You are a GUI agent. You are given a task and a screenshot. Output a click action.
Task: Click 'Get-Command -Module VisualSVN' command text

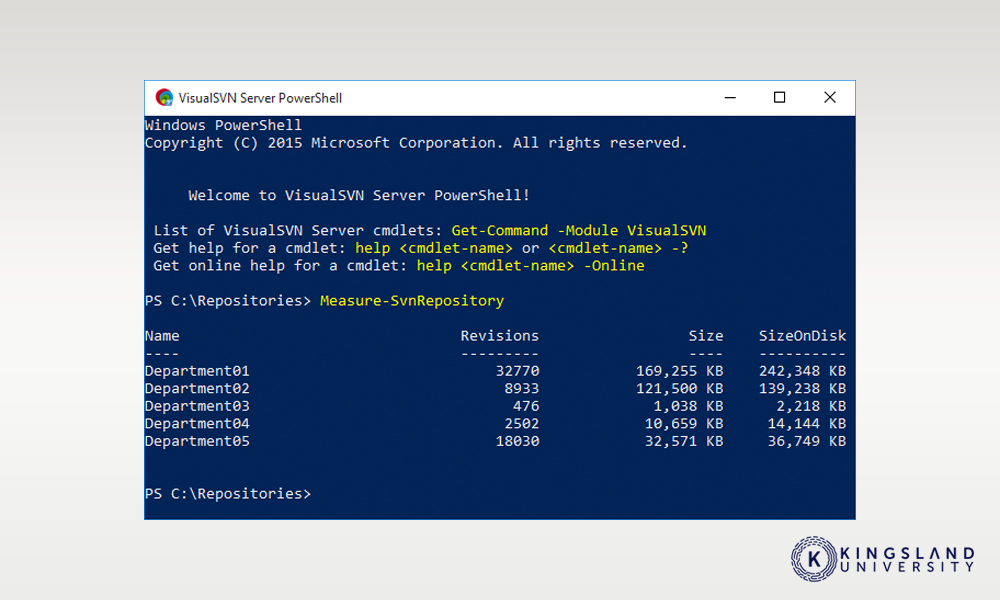point(578,230)
